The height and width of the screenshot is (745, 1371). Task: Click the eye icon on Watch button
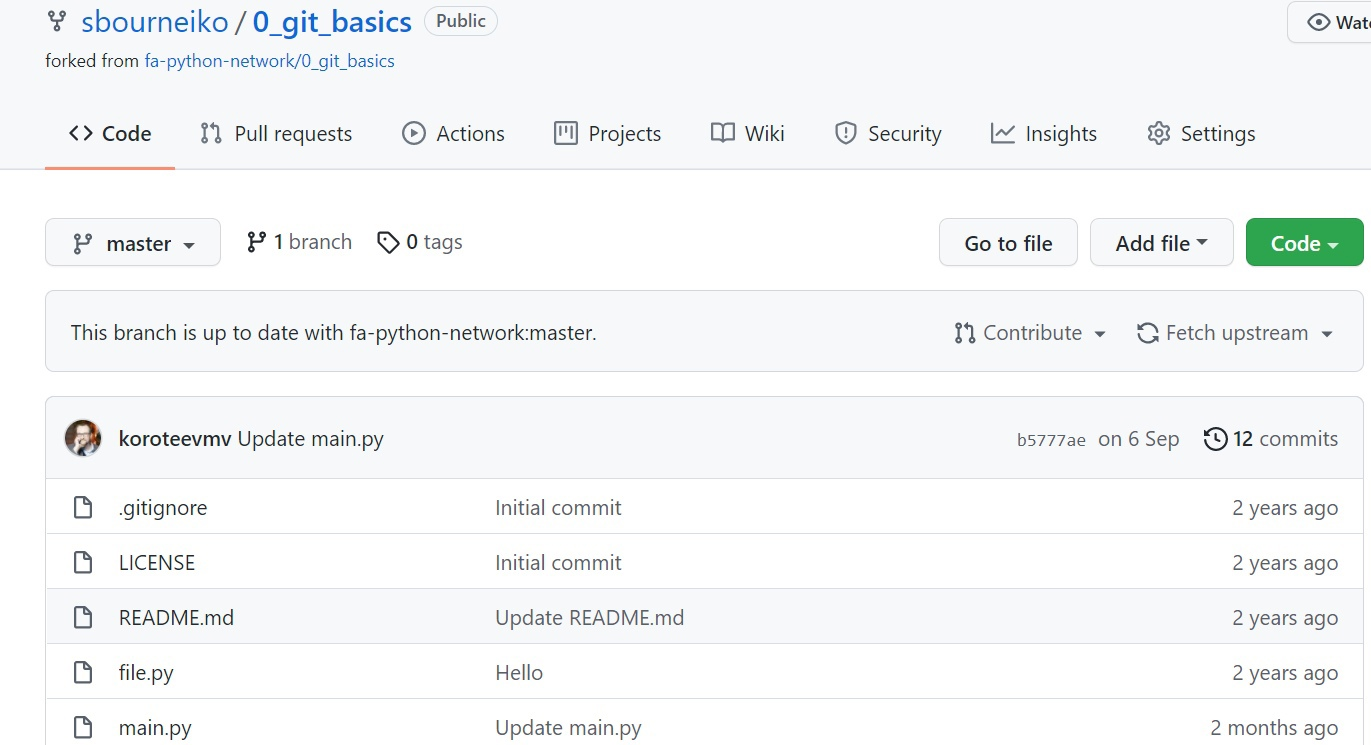point(1319,22)
